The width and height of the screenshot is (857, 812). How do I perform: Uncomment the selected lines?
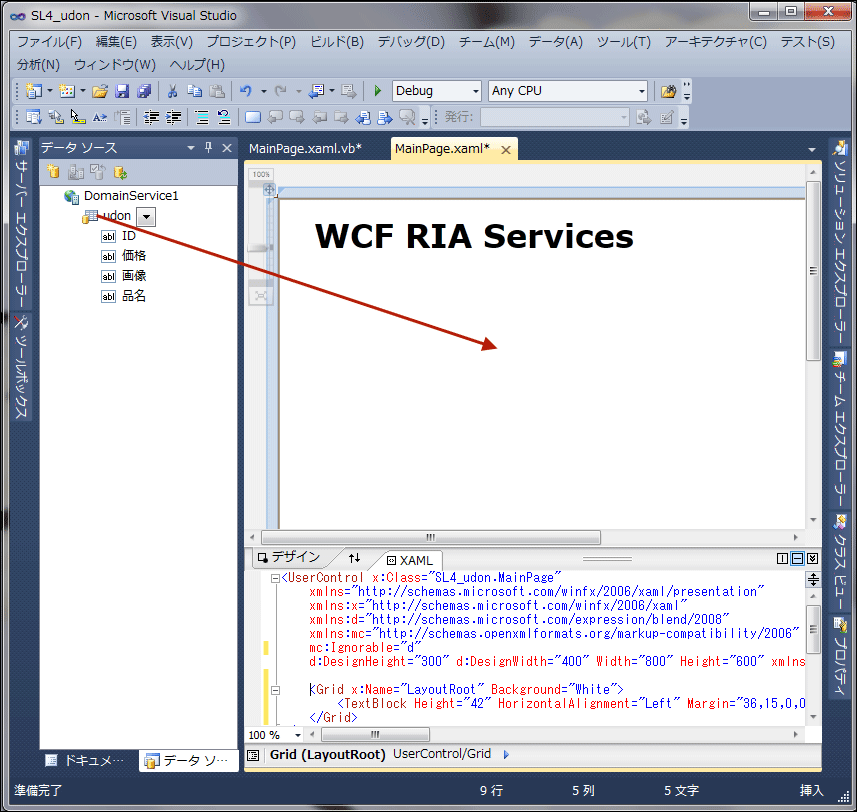(x=224, y=117)
